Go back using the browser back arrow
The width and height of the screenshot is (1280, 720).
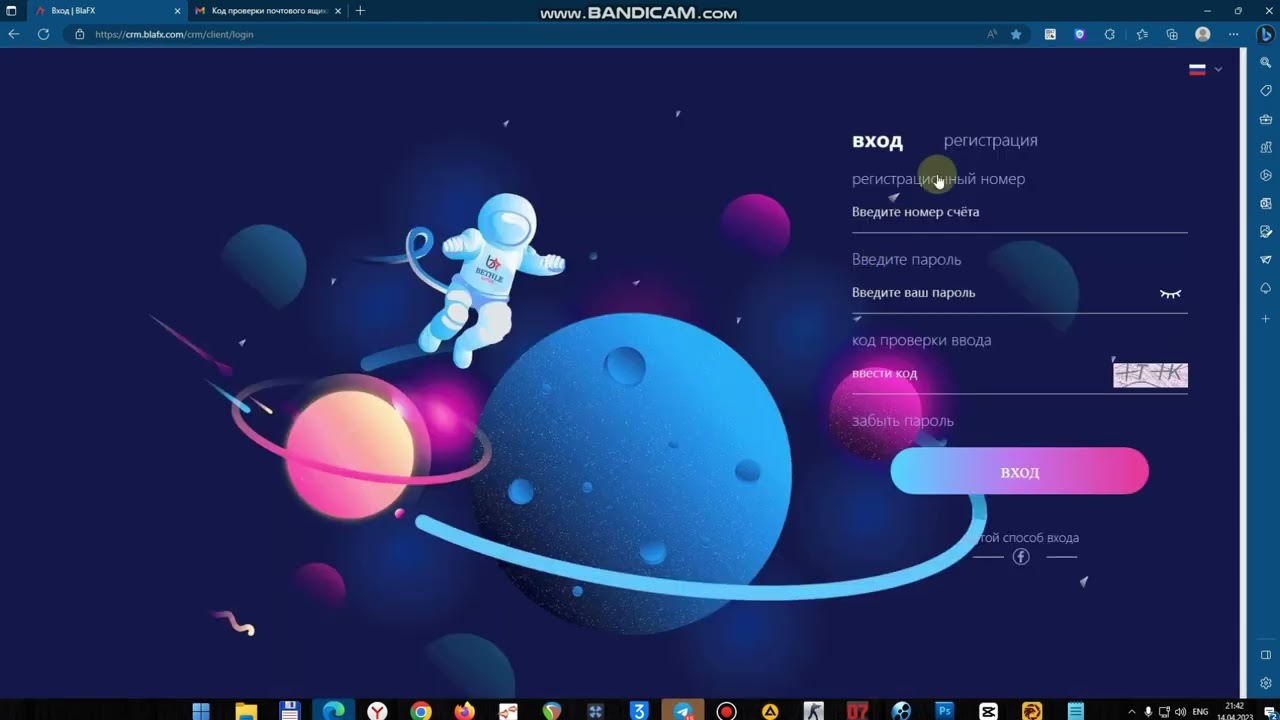tap(14, 34)
